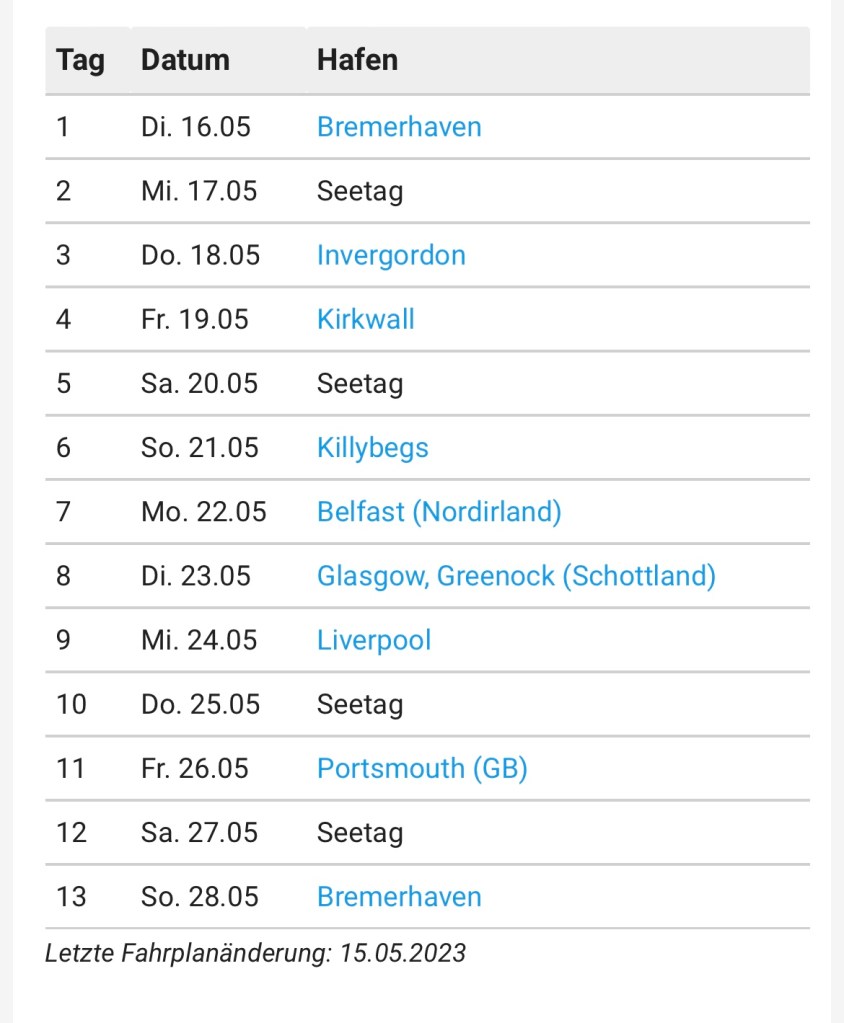Click the Letzte Fahrplanänderung note
This screenshot has height=1023, width=844.
coord(255,953)
